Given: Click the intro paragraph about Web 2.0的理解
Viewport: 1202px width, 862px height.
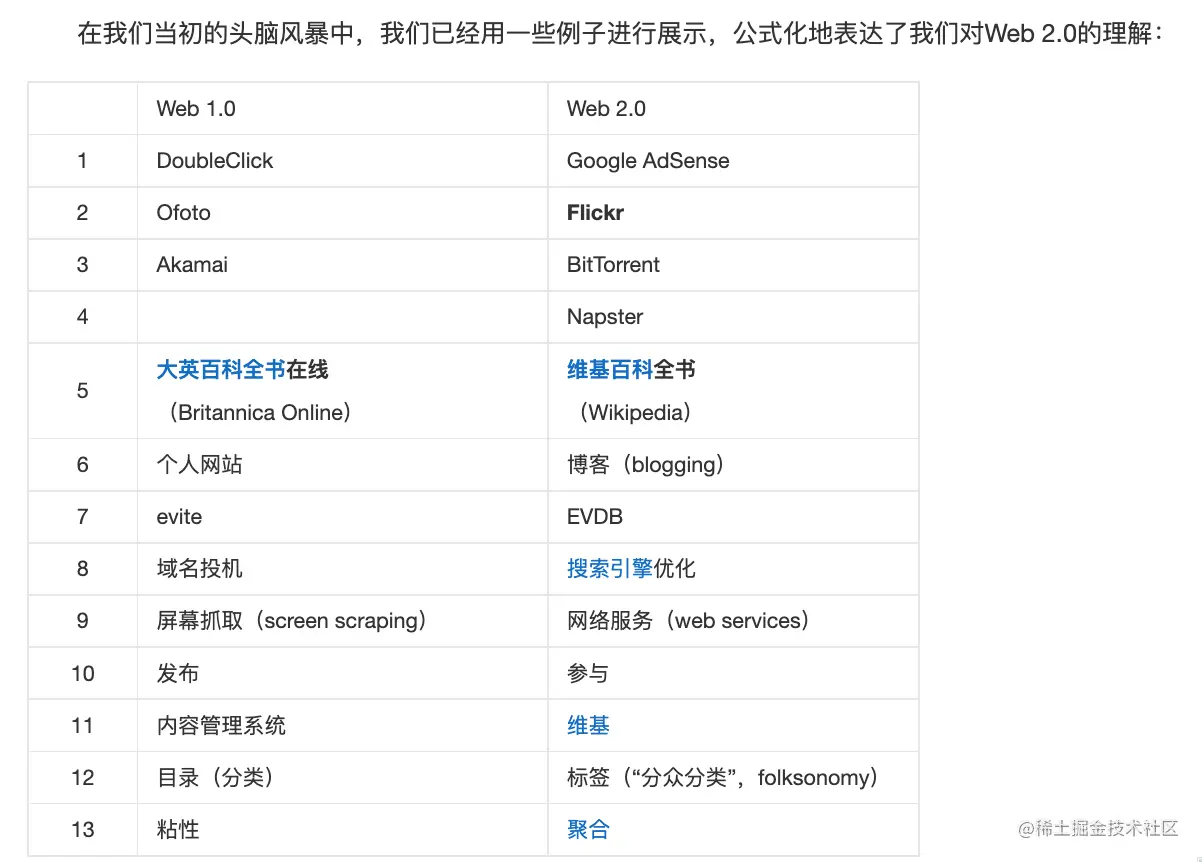Looking at the screenshot, I should coord(621,34).
